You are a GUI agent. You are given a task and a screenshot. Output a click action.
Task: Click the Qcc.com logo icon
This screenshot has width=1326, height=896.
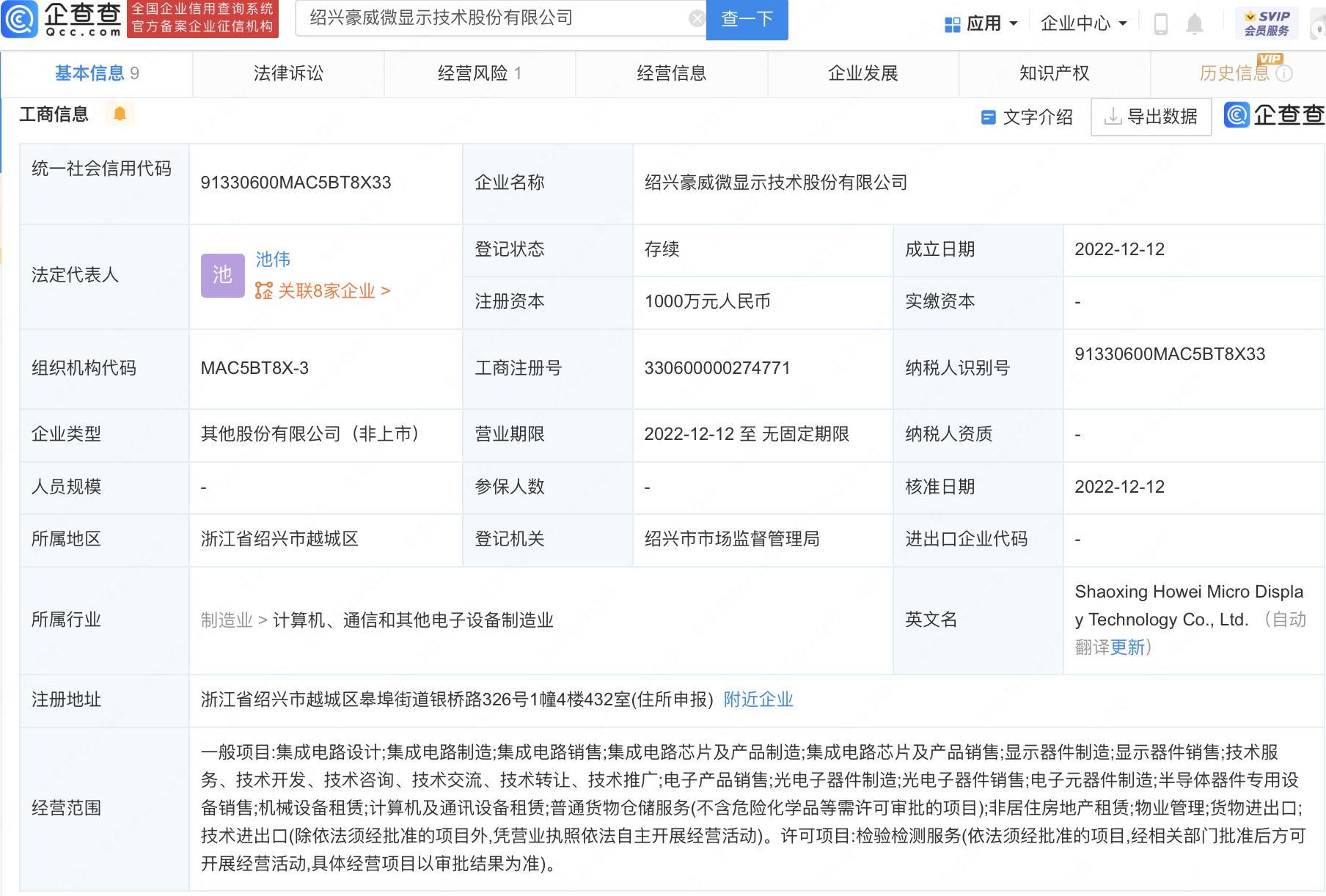click(x=20, y=19)
